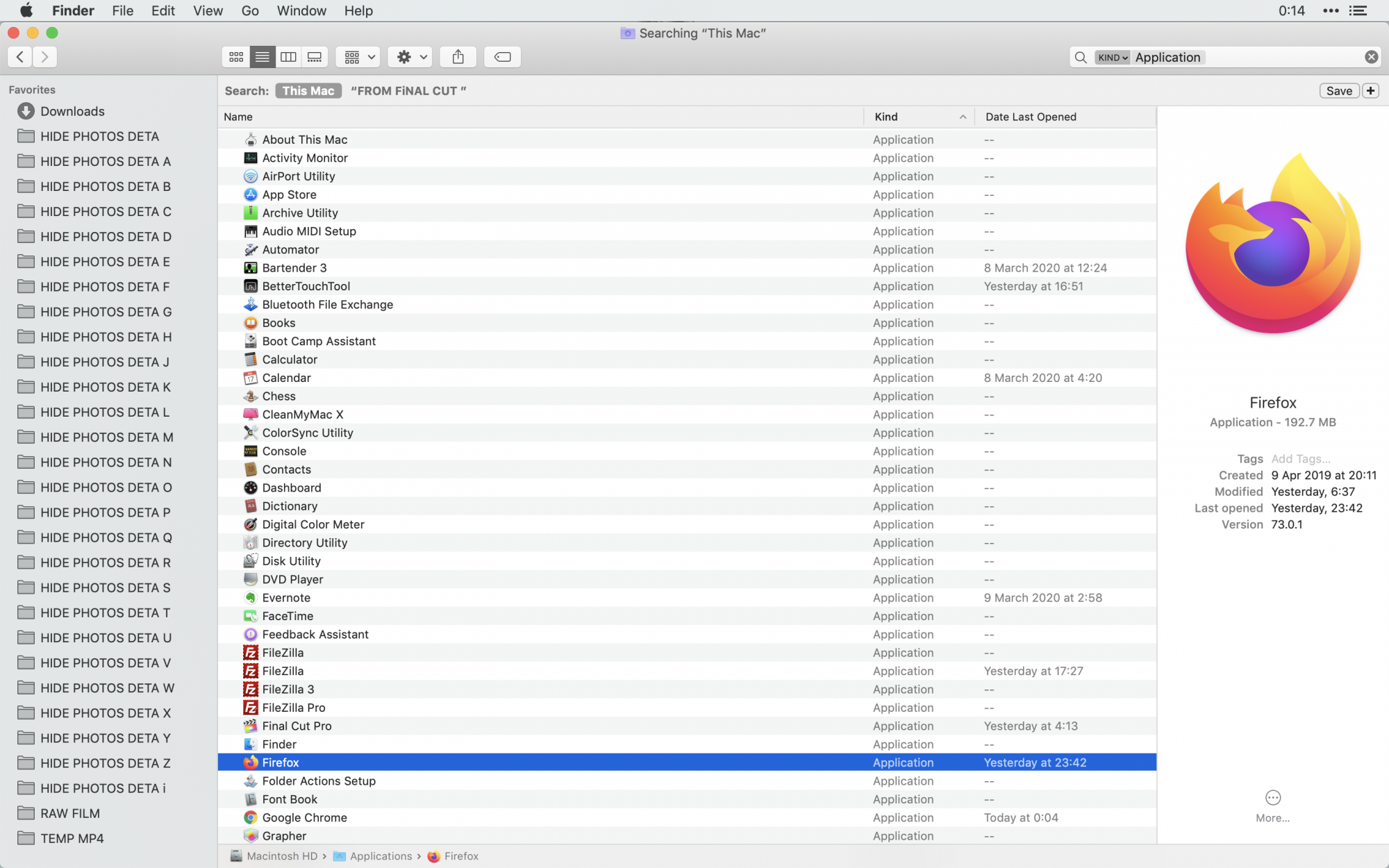
Task: Click the Save search button
Action: click(1339, 91)
